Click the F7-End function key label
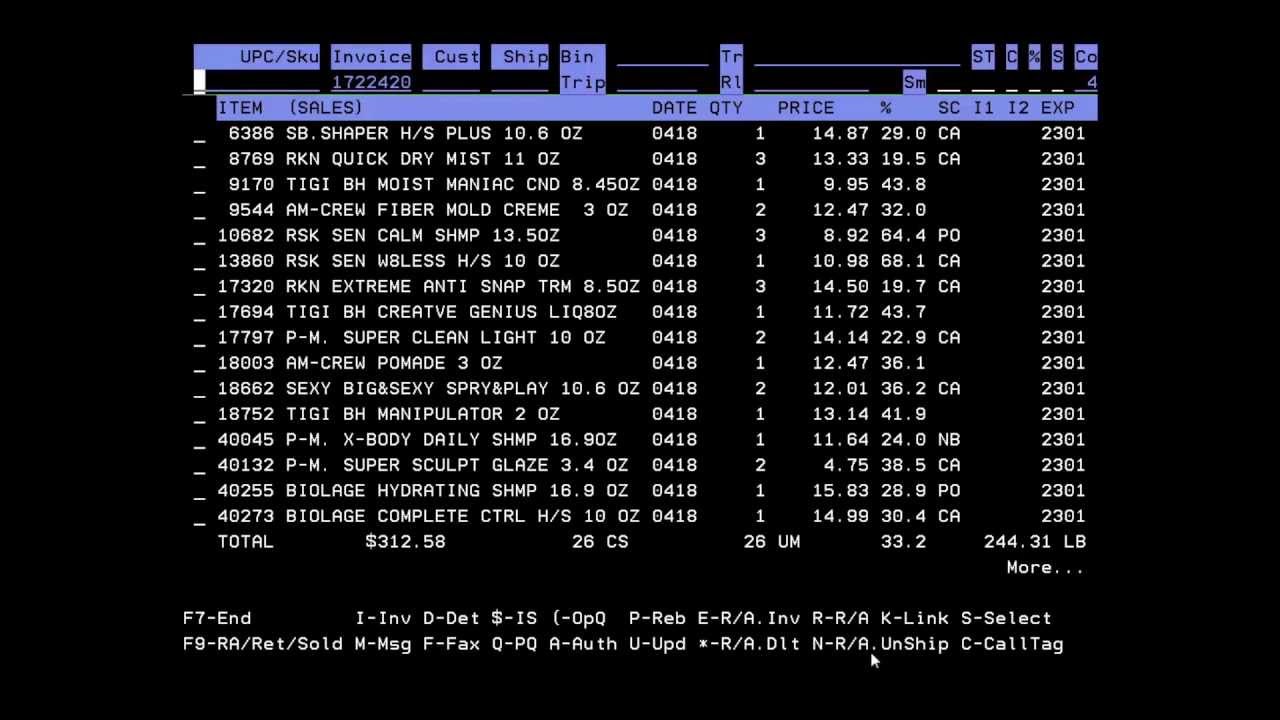1280x720 pixels. 217,619
